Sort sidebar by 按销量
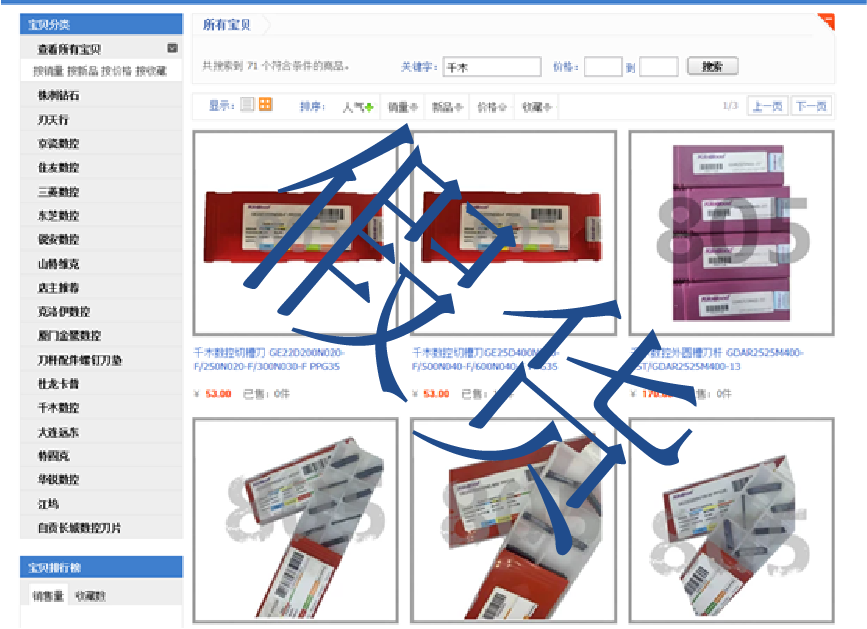867x629 pixels. [x=49, y=71]
